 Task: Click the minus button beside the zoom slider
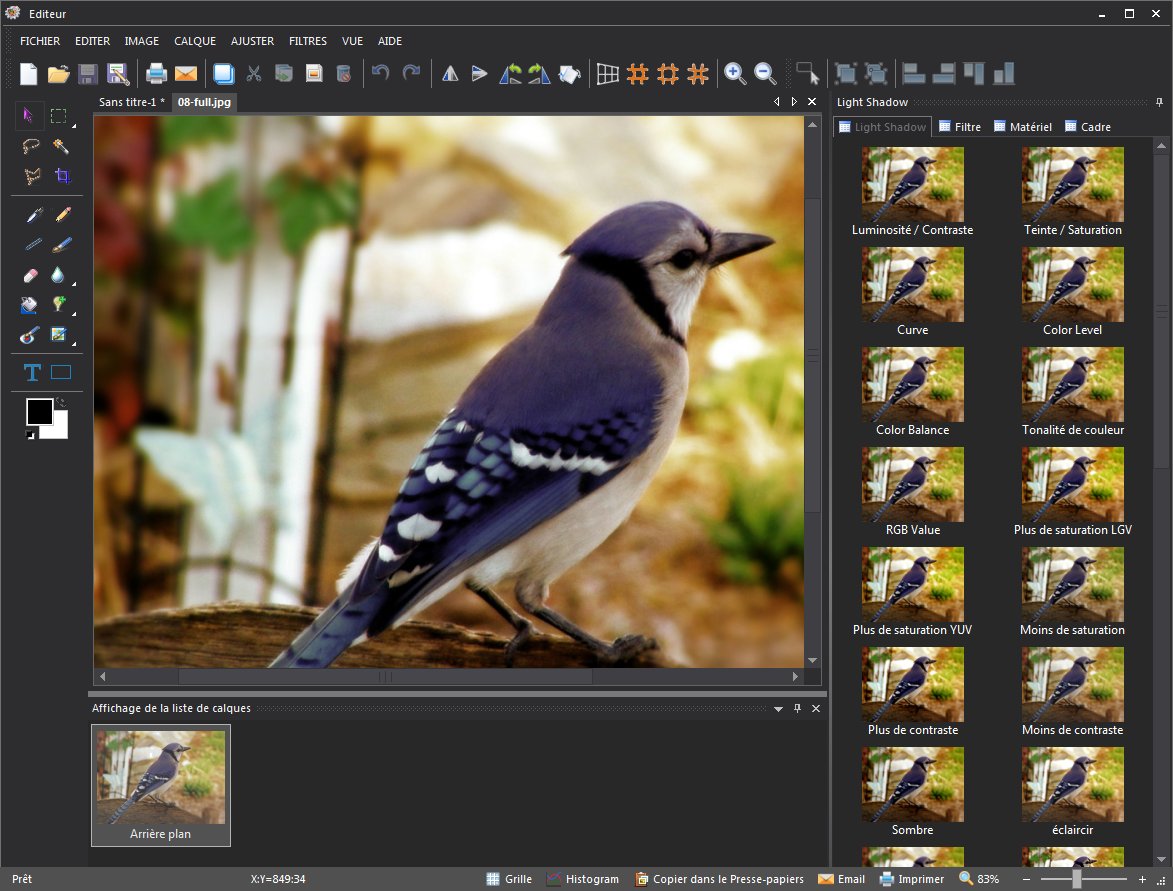1026,879
